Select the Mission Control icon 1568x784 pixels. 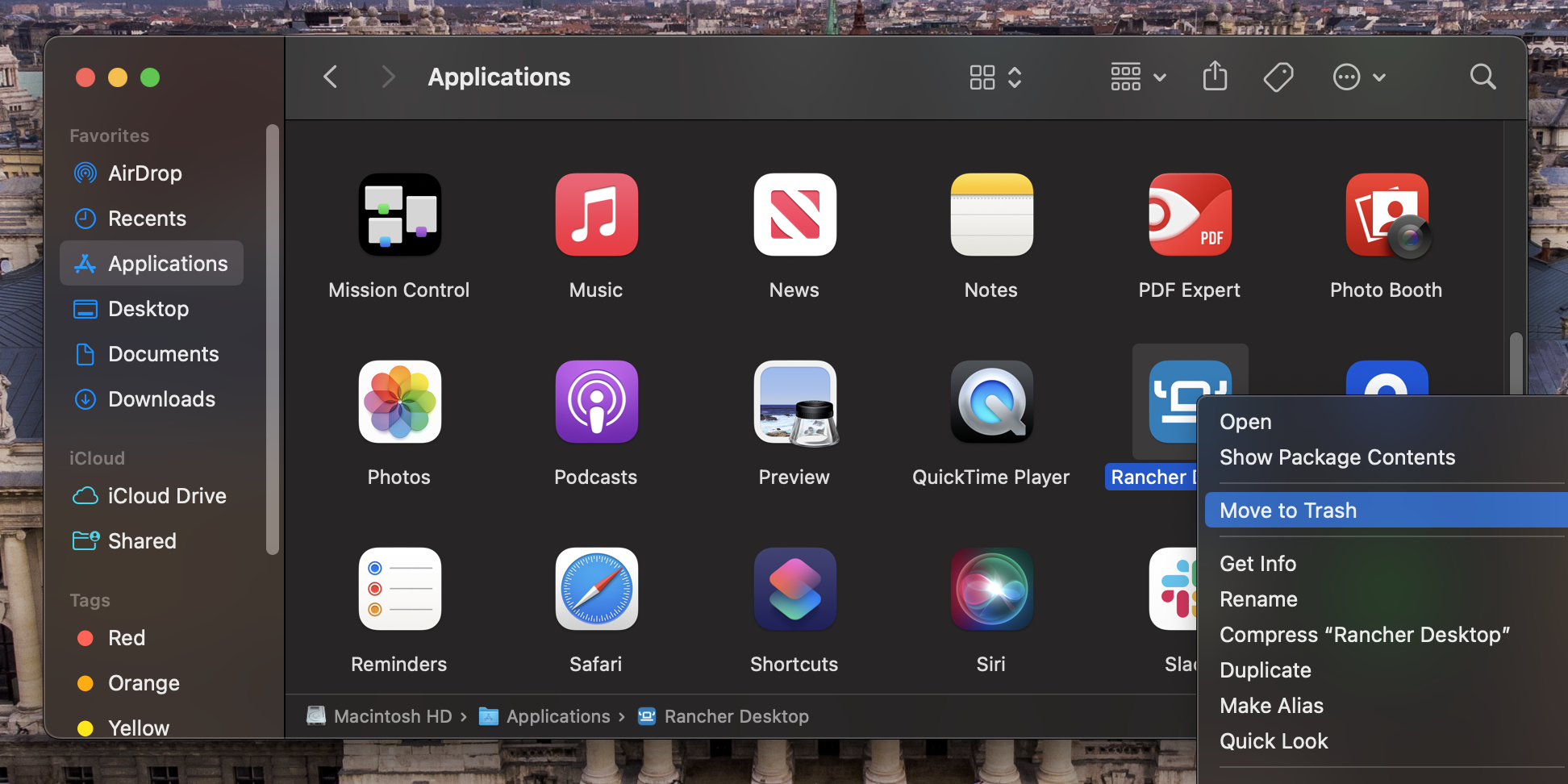pyautogui.click(x=399, y=215)
